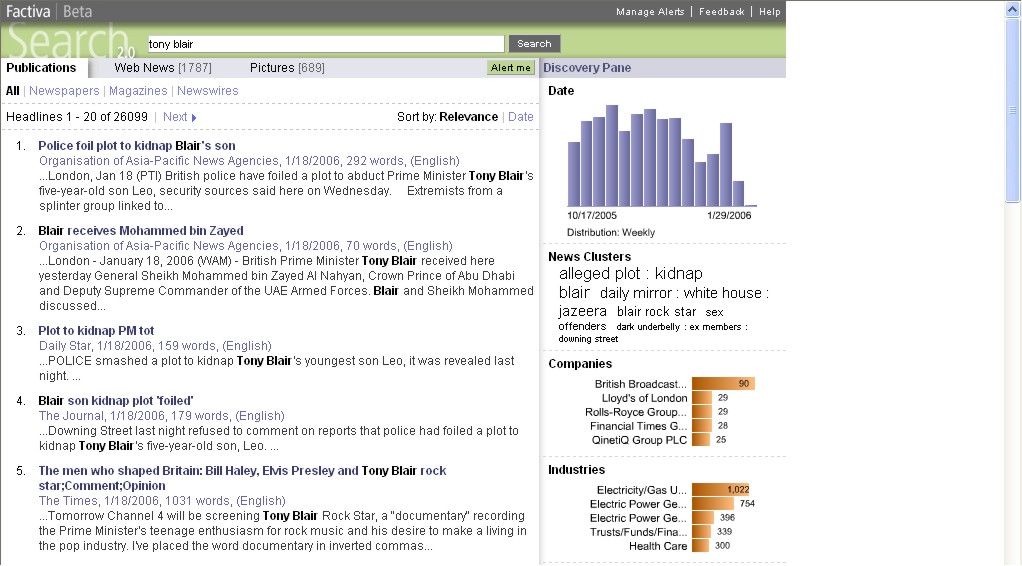Click the scrollbar up arrow
The height and width of the screenshot is (566, 1022).
point(1013,9)
